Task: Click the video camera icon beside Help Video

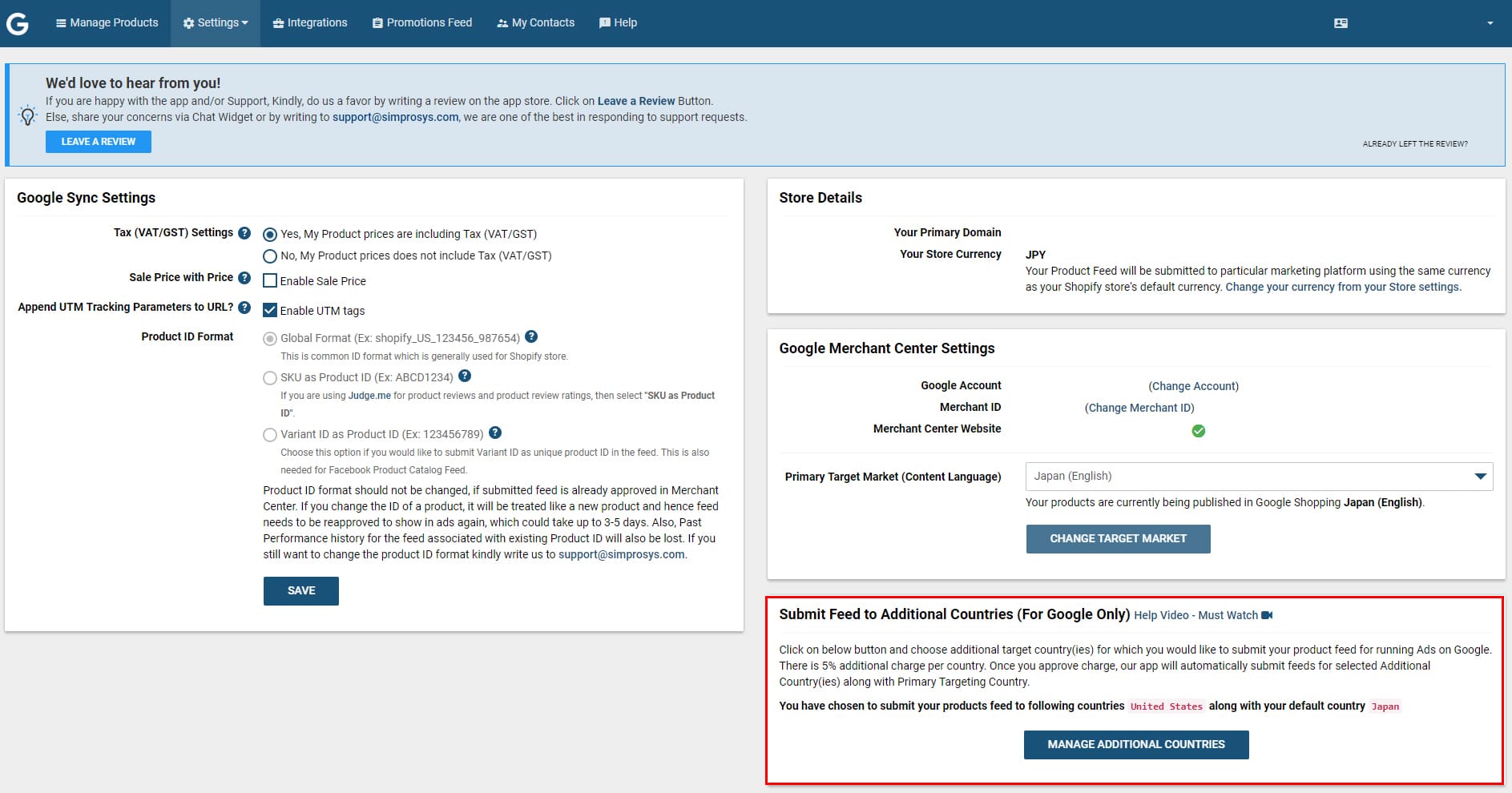Action: [x=1267, y=615]
